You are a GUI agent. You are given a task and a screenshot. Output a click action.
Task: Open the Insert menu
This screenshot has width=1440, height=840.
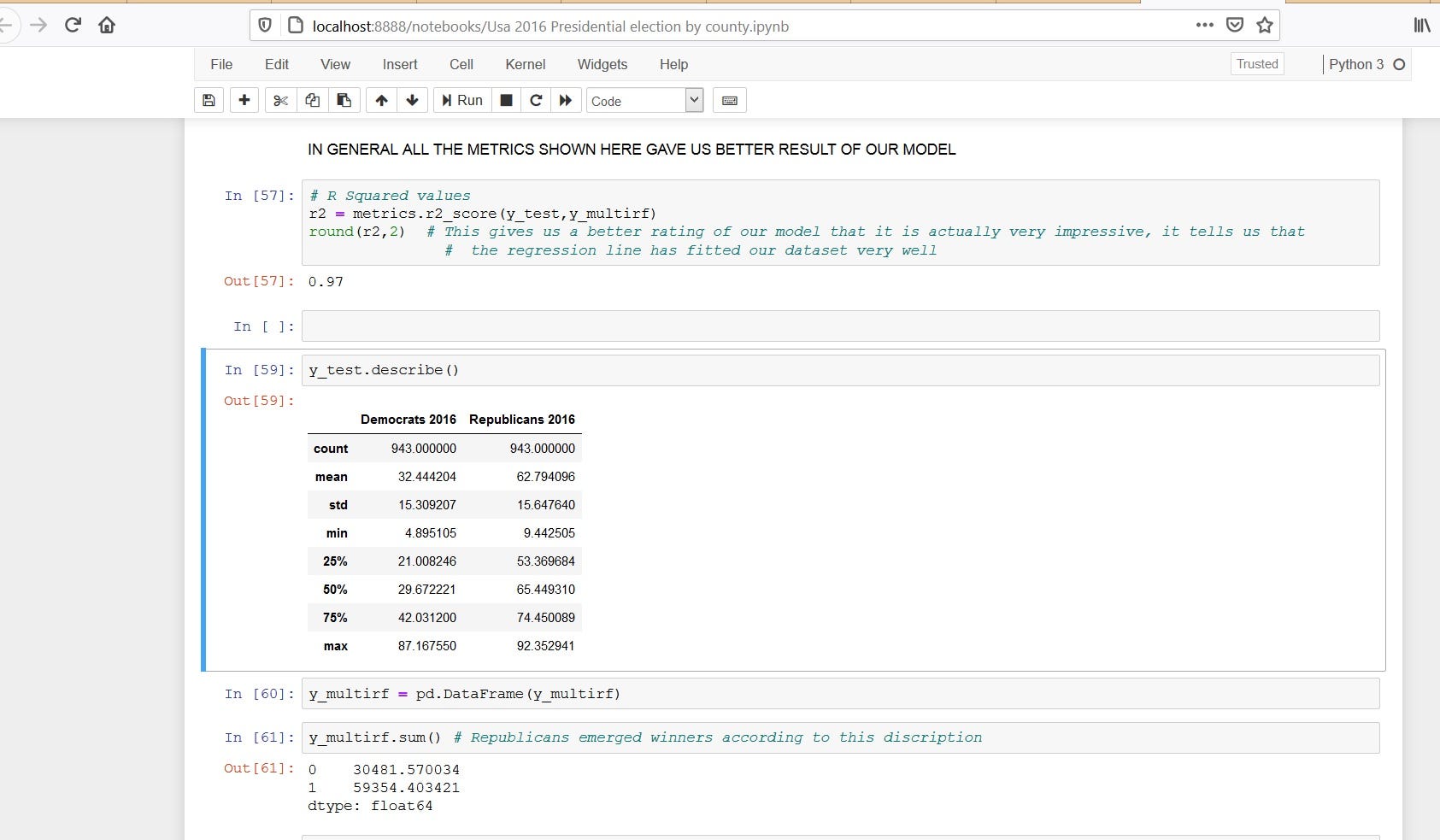tap(400, 64)
